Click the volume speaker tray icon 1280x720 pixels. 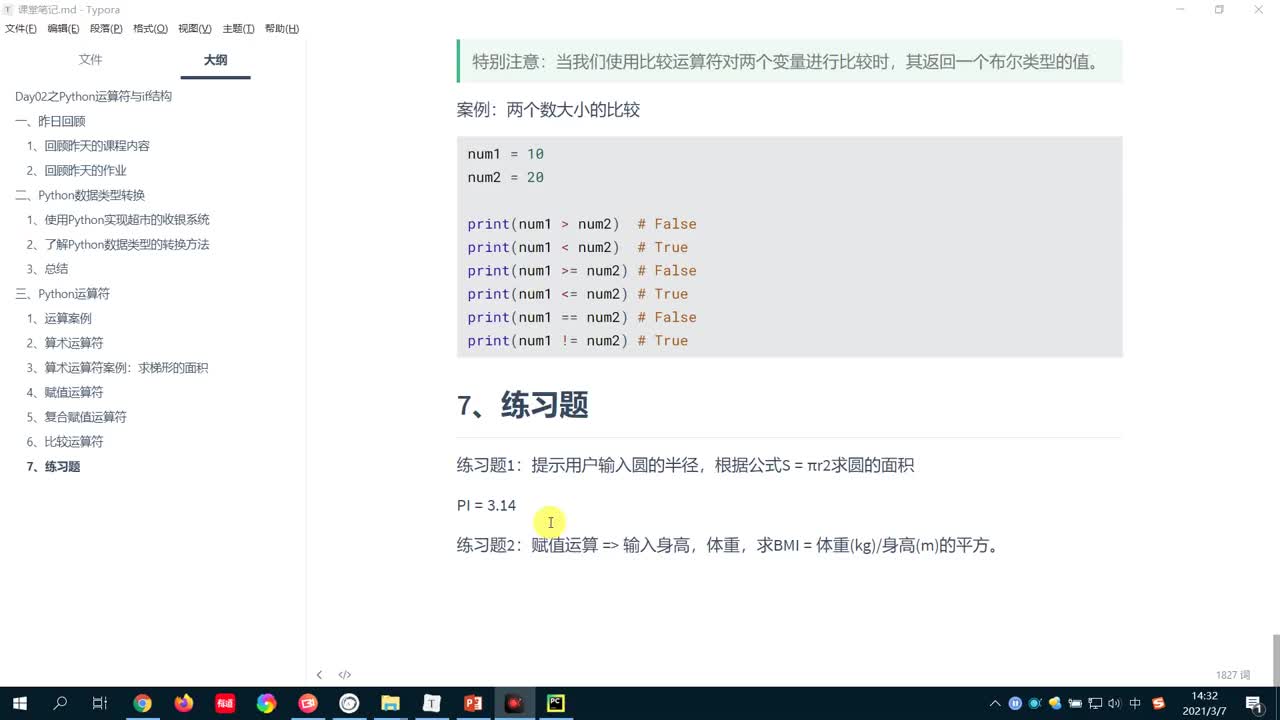(1115, 703)
